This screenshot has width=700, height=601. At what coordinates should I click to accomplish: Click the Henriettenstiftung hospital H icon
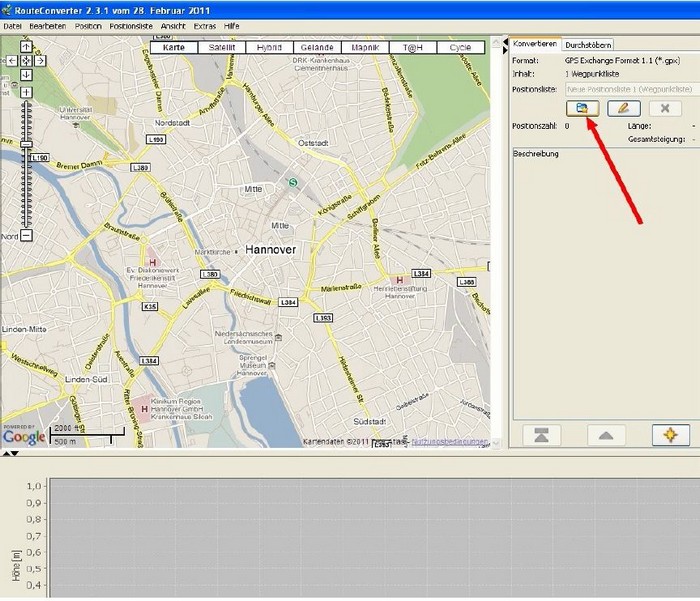(x=400, y=280)
